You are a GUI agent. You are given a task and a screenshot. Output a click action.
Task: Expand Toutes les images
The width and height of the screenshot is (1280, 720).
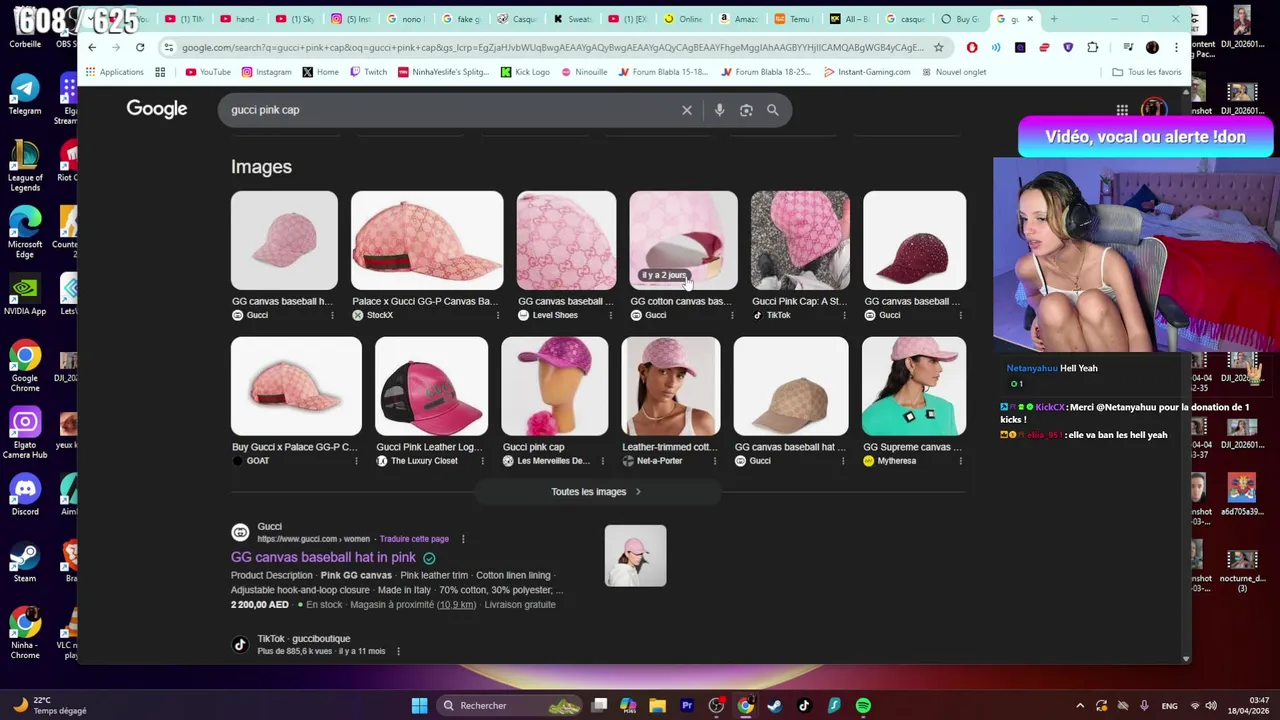[x=596, y=492]
